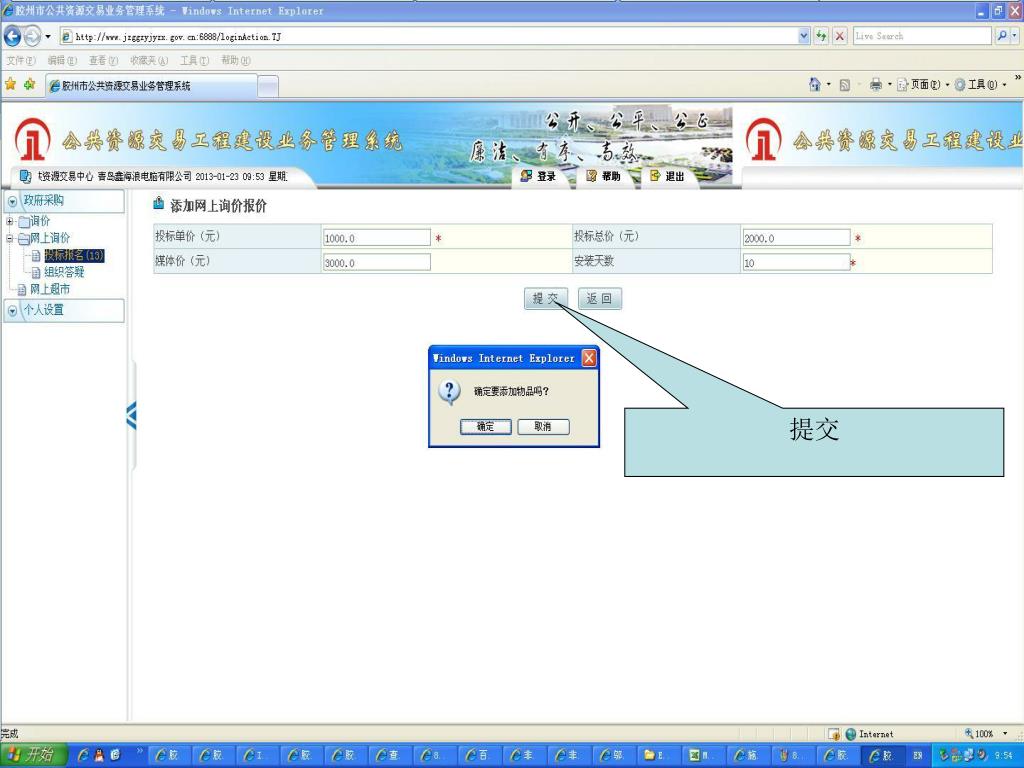Click the 登录 header button

[x=538, y=176]
